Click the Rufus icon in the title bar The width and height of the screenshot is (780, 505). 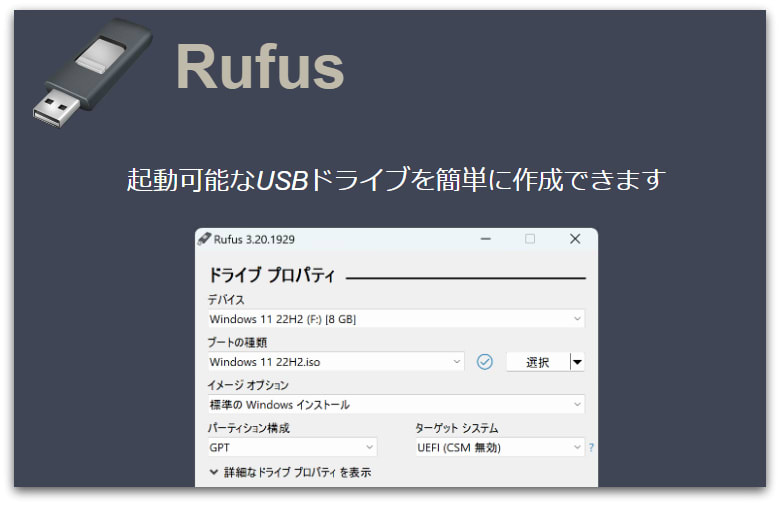[204, 239]
